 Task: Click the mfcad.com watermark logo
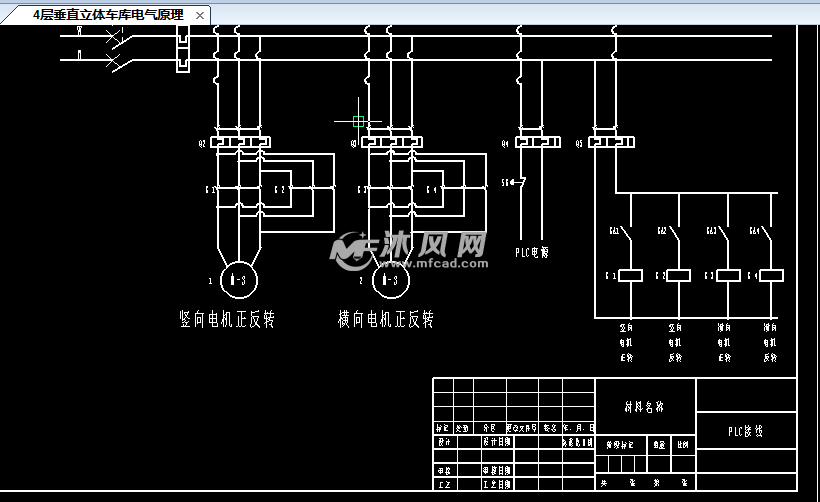(410, 251)
